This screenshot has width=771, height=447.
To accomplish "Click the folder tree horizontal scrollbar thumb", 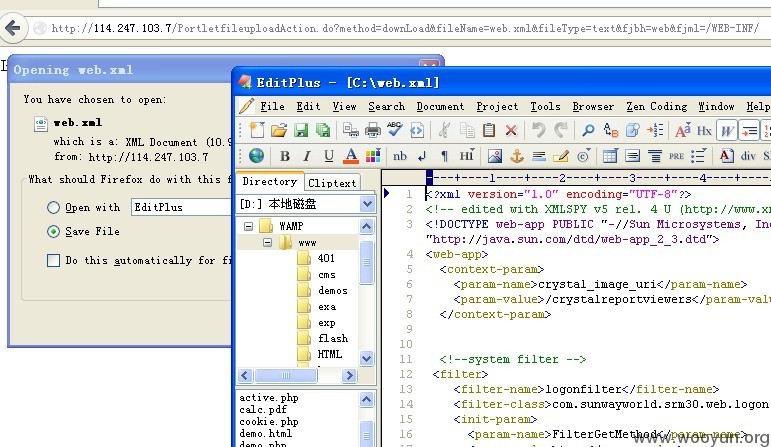I will [286, 376].
